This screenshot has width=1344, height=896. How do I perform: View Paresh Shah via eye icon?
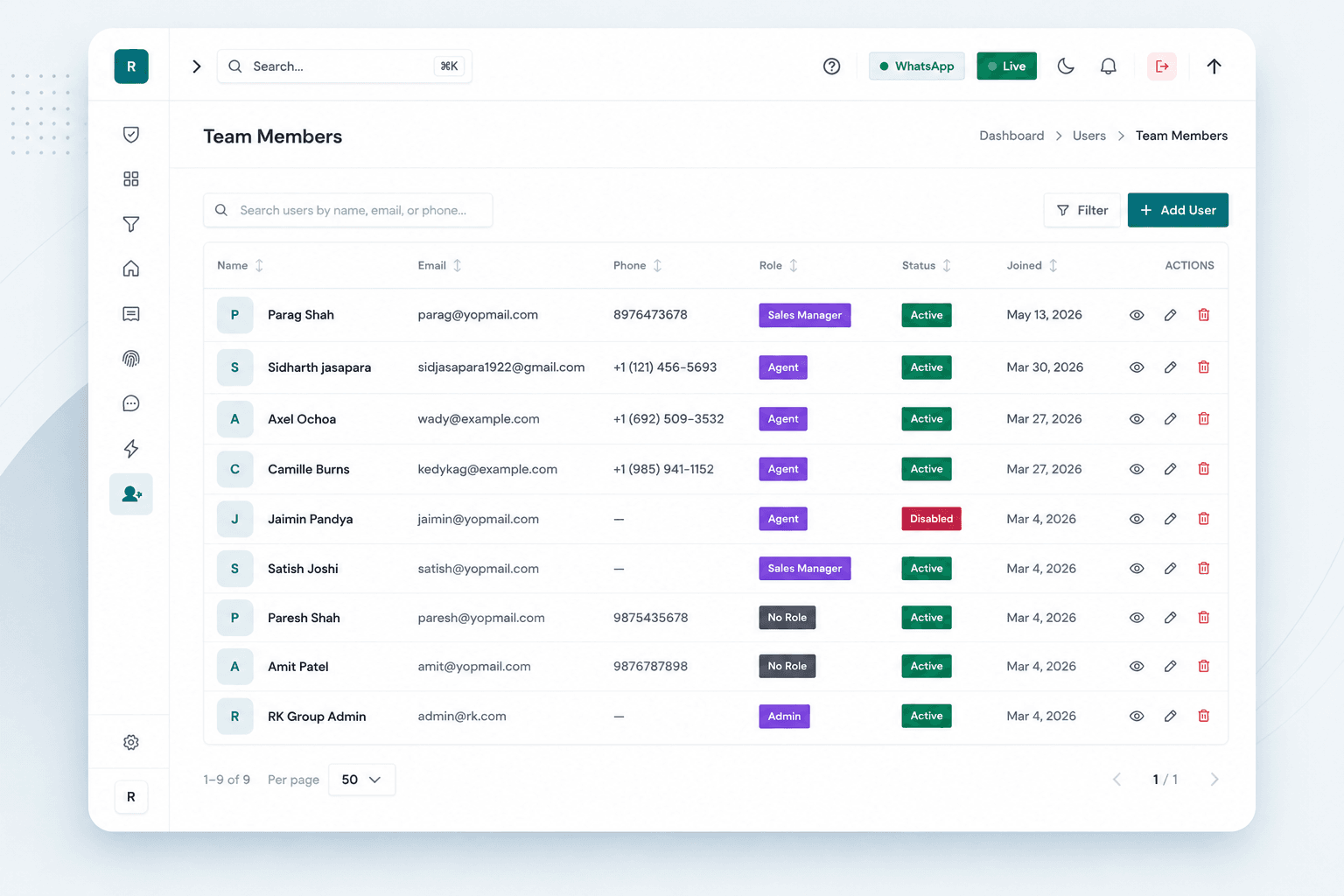click(1137, 618)
